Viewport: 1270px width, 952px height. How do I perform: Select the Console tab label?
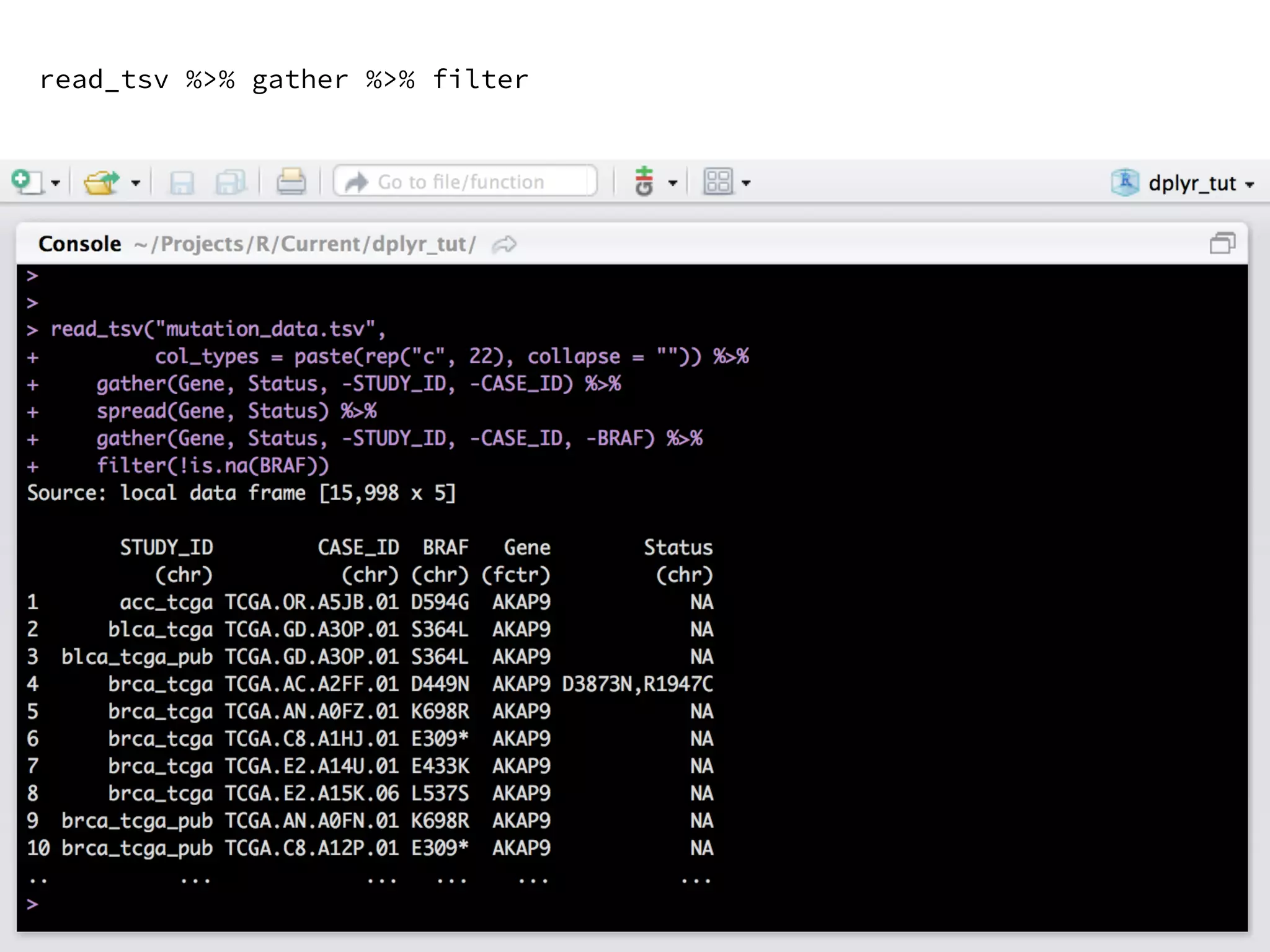pos(80,244)
